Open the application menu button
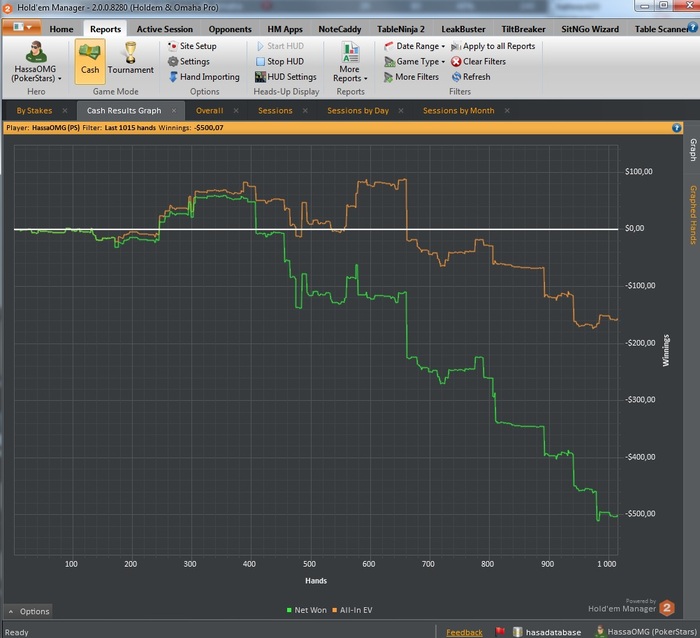This screenshot has width=700, height=638. tap(22, 27)
